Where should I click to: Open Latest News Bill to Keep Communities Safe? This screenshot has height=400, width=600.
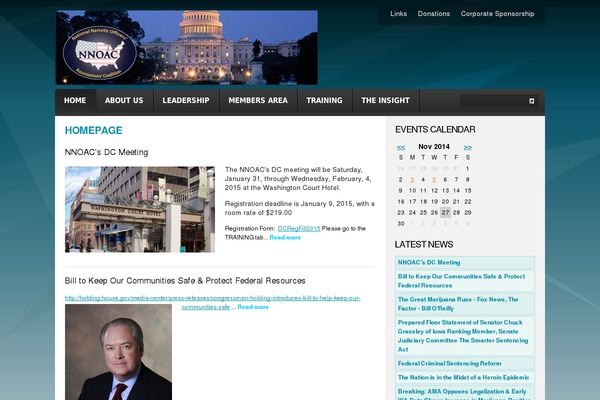[461, 281]
